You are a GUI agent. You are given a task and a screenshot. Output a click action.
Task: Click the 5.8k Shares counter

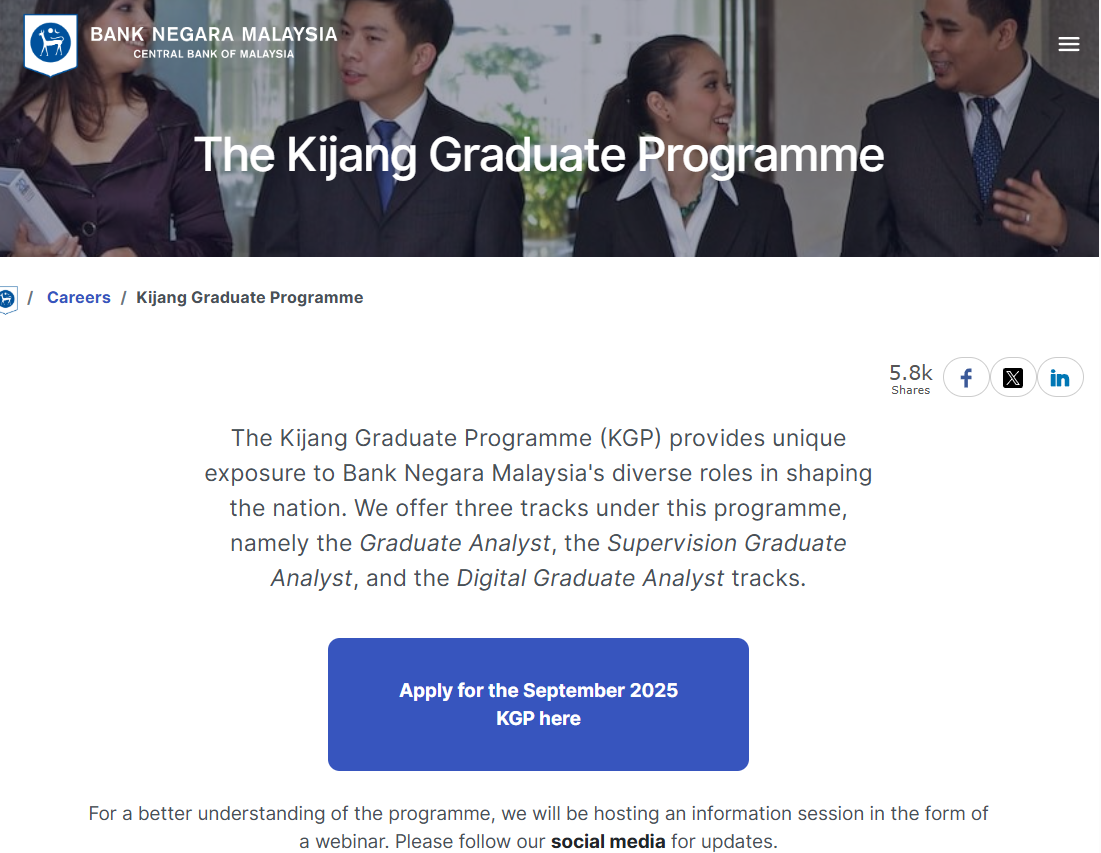click(x=910, y=377)
